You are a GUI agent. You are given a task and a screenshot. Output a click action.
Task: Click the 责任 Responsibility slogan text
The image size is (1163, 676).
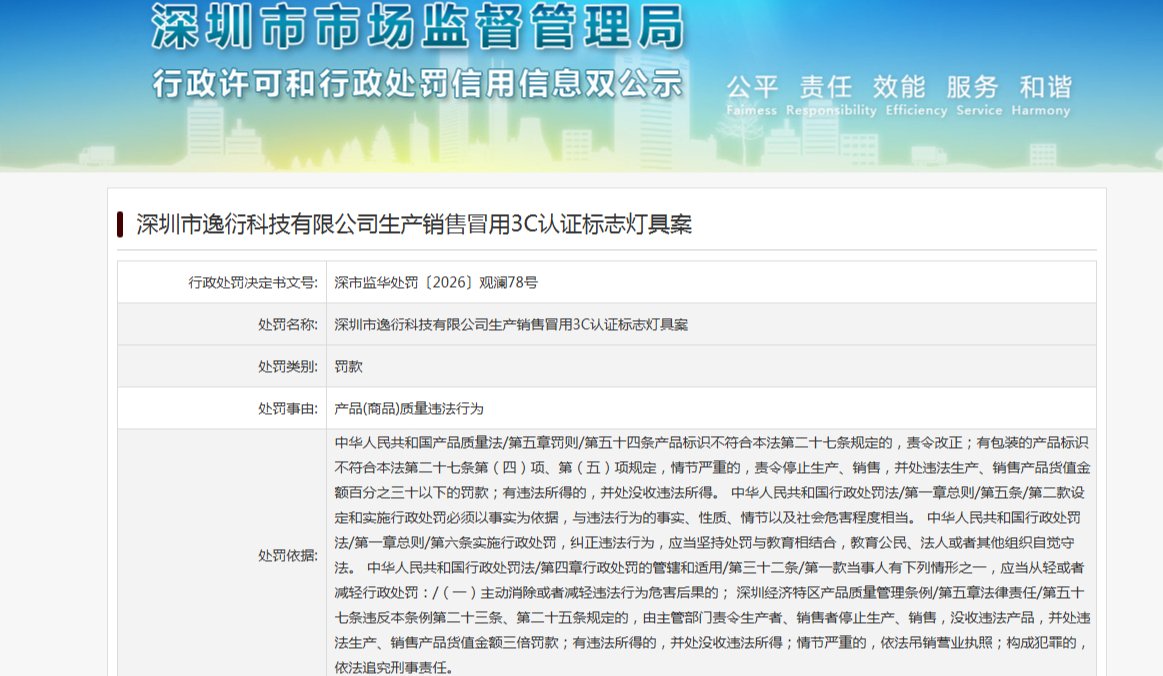831,96
